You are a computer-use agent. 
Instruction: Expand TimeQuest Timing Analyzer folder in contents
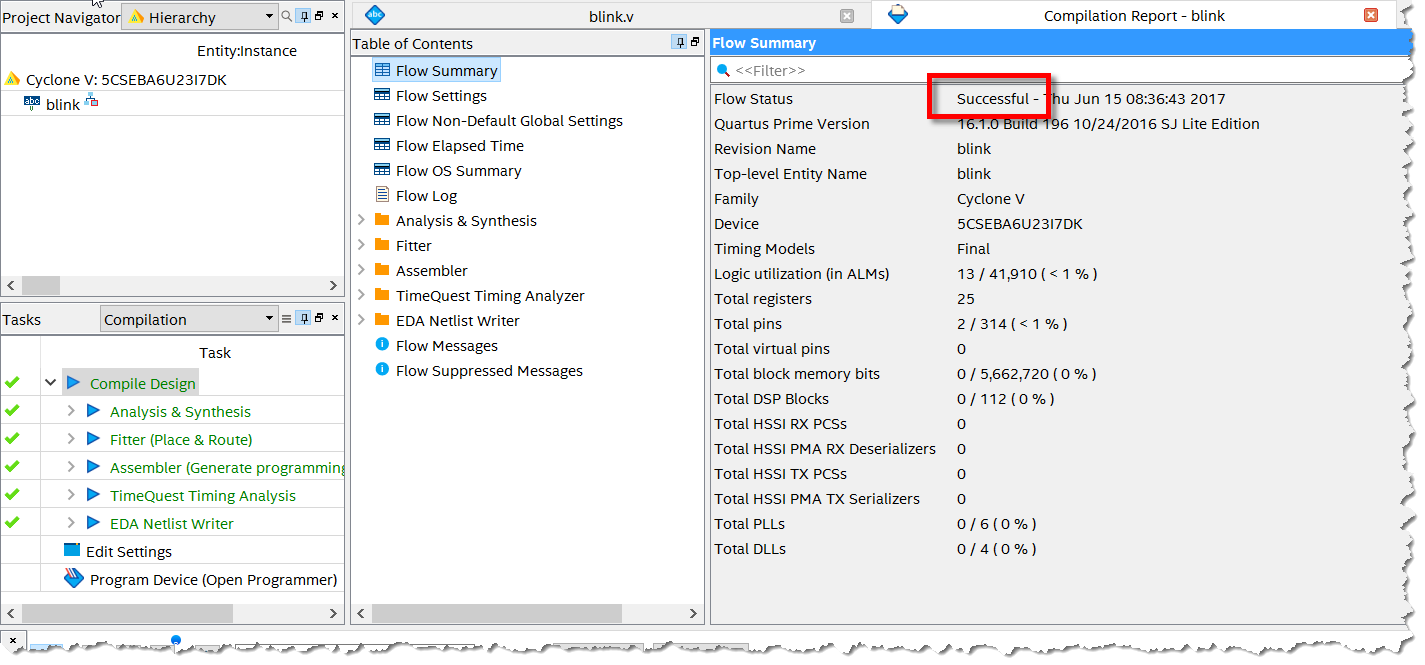point(361,295)
